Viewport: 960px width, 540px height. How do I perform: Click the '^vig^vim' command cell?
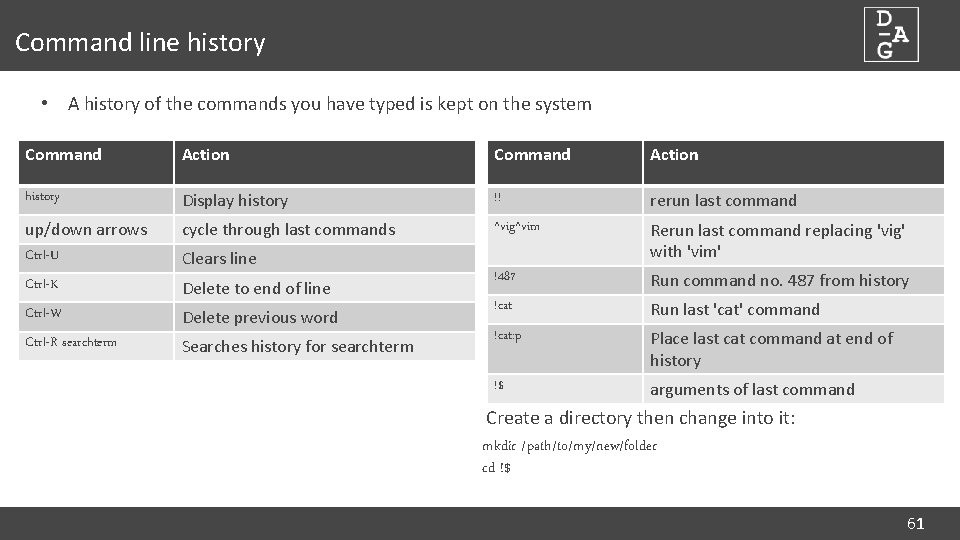[517, 227]
